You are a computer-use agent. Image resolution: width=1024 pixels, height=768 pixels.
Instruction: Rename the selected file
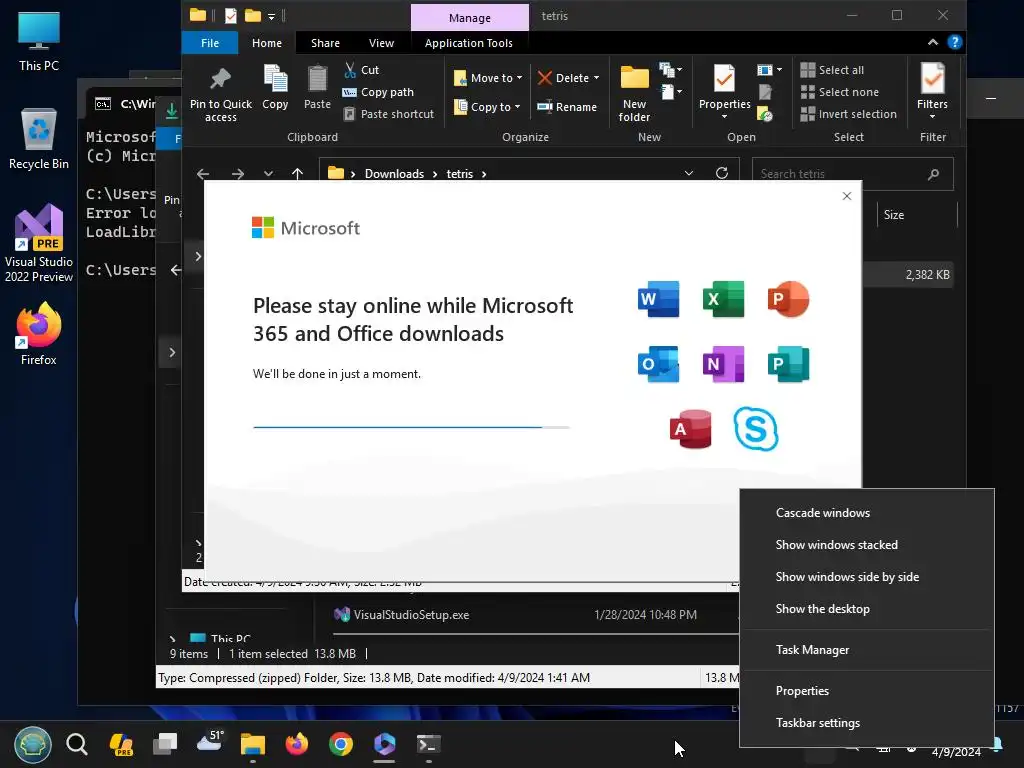(567, 107)
